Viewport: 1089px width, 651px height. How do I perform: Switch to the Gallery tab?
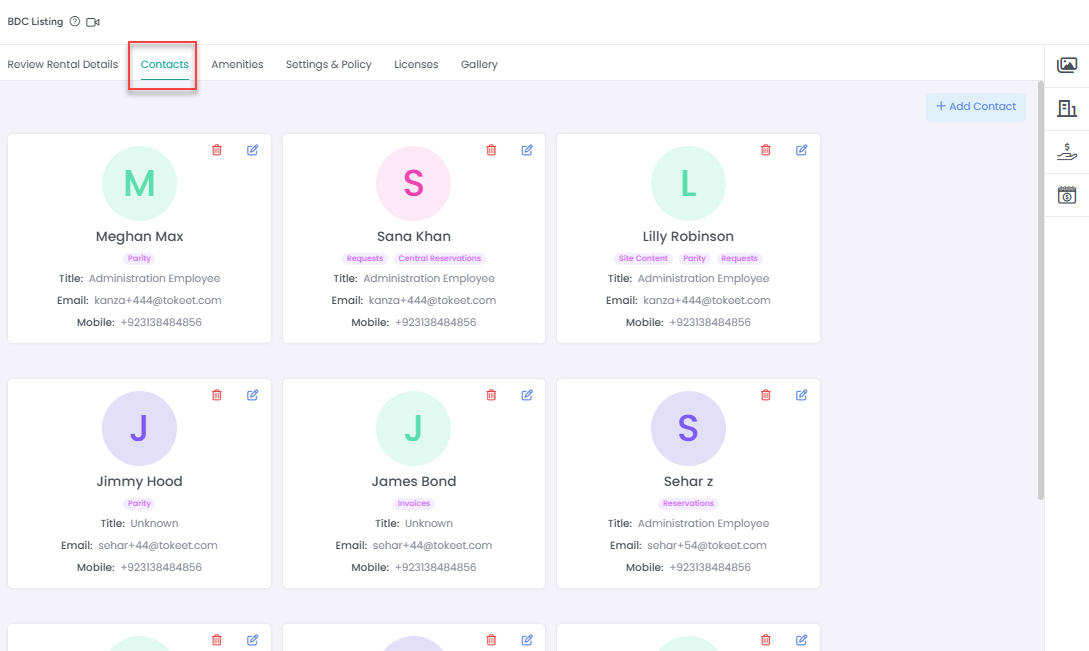[479, 65]
